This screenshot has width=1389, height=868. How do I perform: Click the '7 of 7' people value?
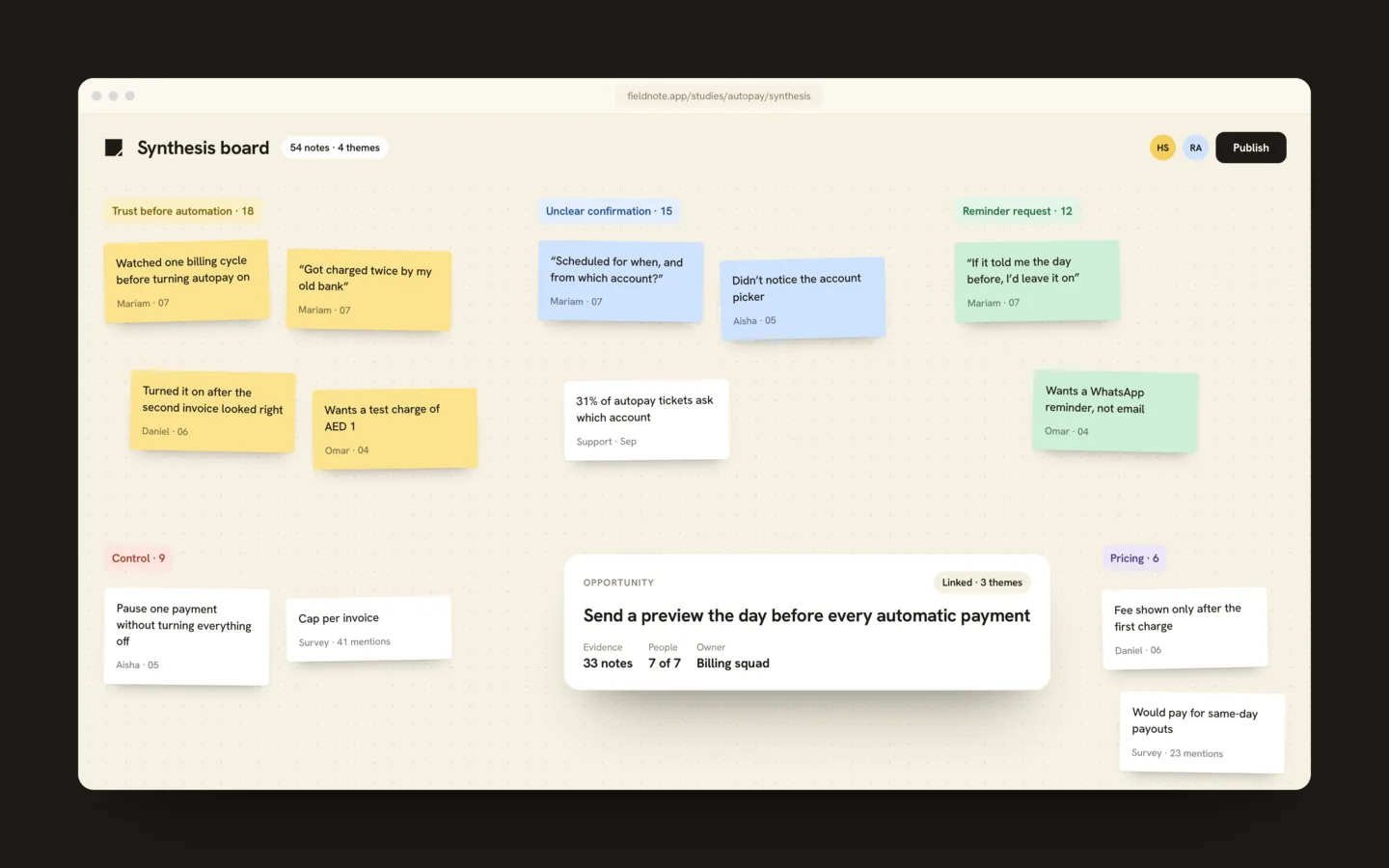click(665, 664)
